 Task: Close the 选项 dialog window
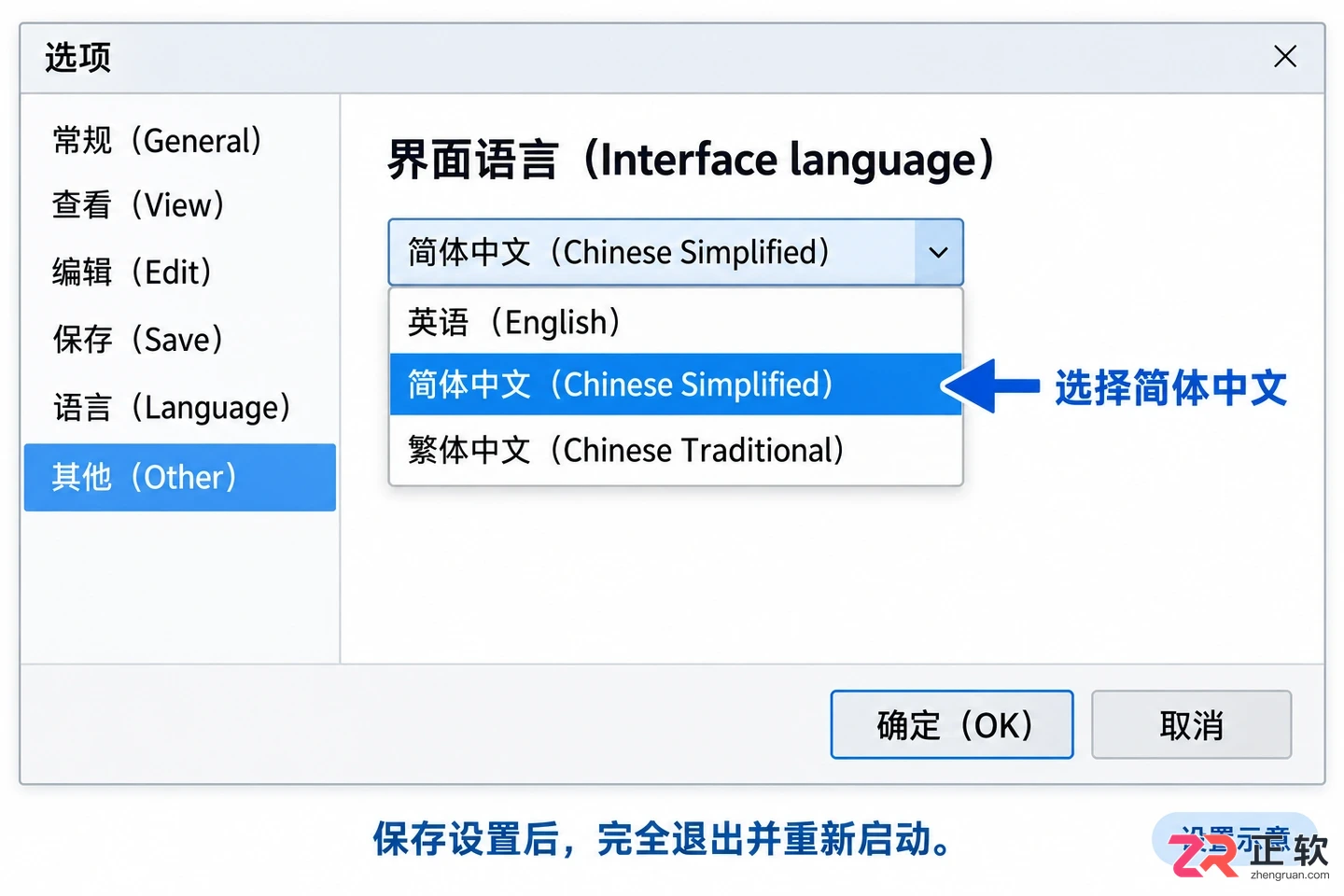click(x=1285, y=57)
